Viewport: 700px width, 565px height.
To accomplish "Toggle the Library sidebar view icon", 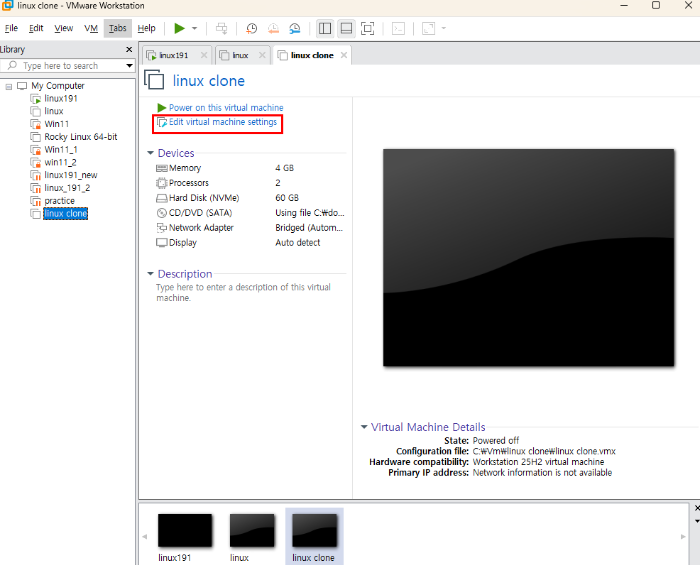I will coord(325,29).
